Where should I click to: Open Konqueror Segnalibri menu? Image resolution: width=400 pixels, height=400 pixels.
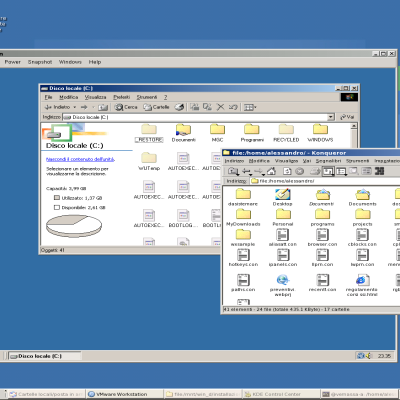tap(328, 161)
